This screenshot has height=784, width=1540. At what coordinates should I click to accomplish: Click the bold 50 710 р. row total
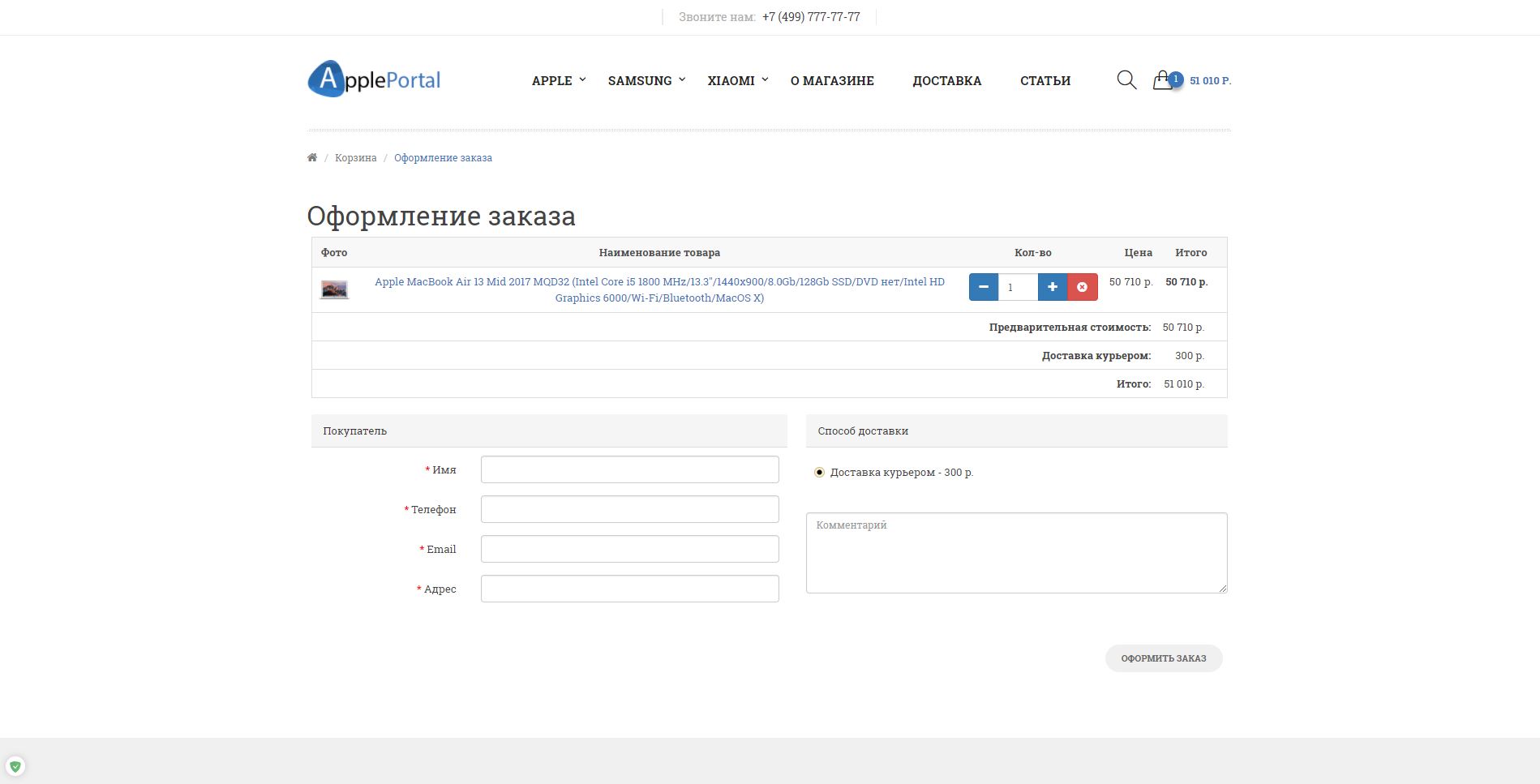pyautogui.click(x=1186, y=281)
